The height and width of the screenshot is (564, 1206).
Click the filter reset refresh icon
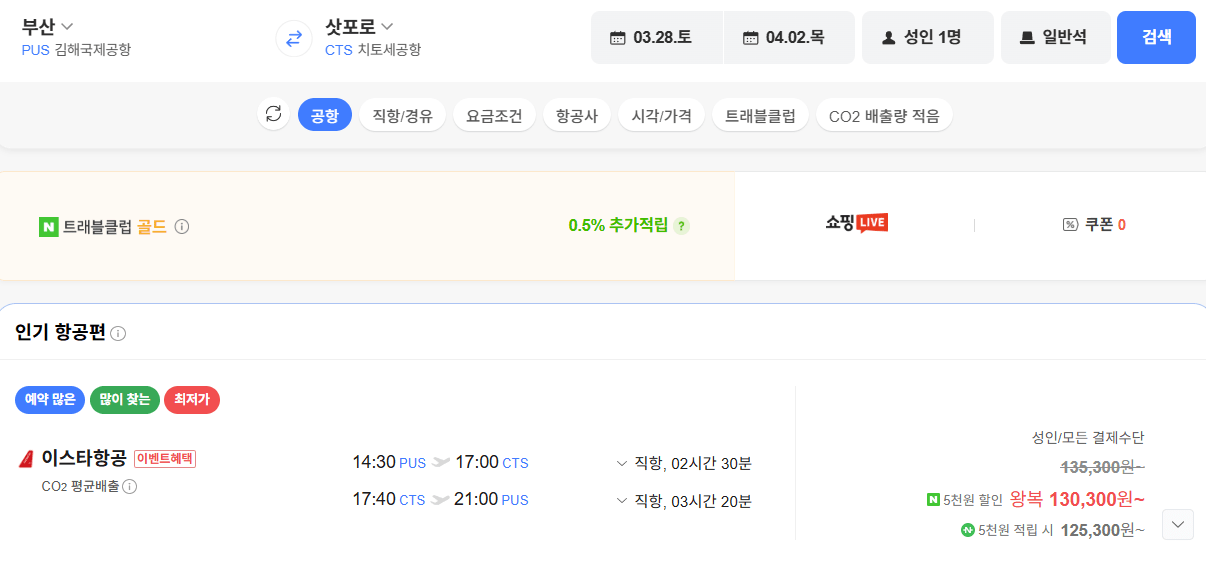tap(274, 113)
